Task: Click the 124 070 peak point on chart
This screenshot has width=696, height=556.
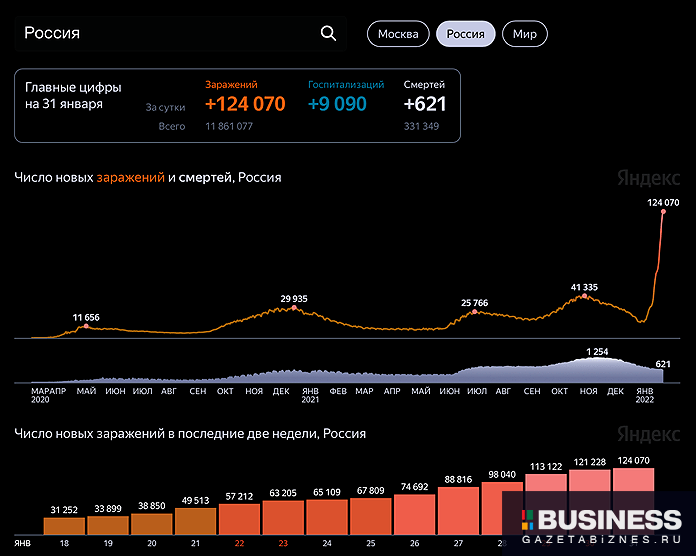Action: [x=663, y=213]
